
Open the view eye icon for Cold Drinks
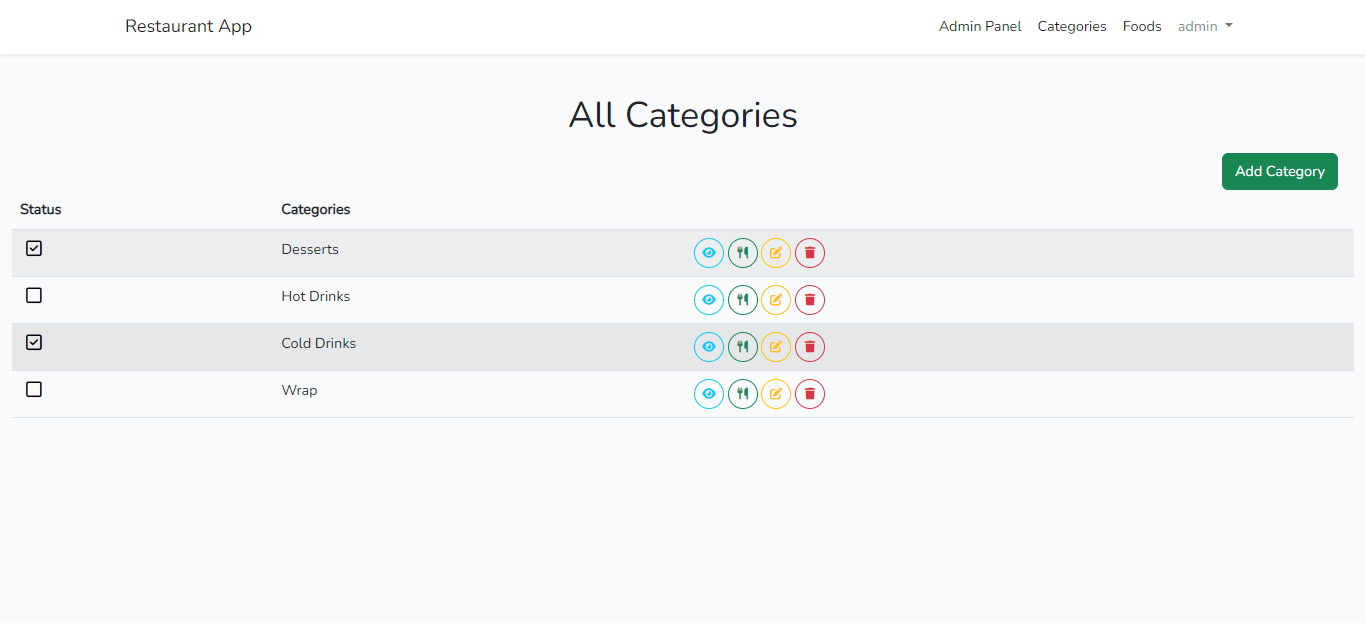coord(709,347)
